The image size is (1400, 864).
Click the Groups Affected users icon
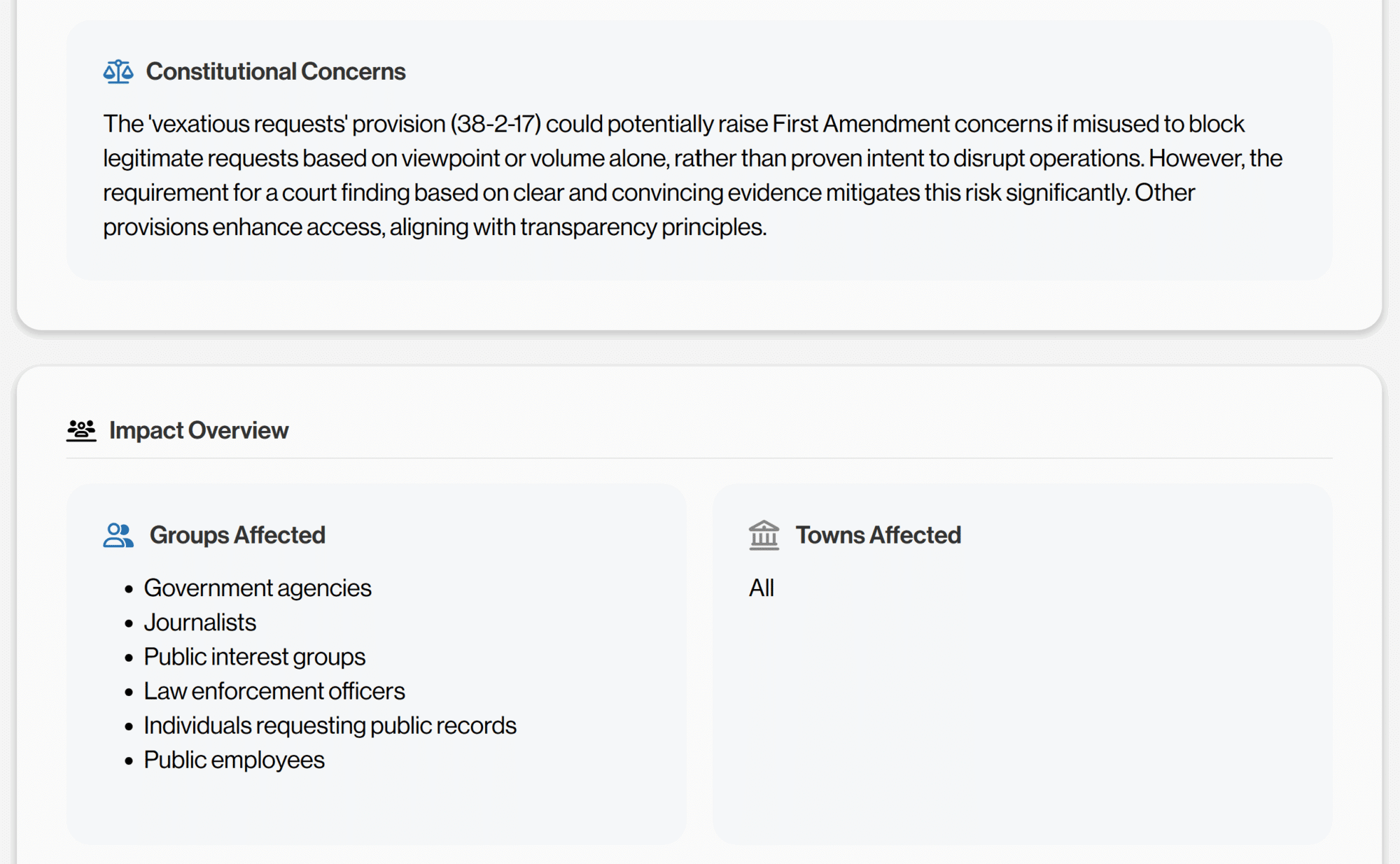[118, 535]
